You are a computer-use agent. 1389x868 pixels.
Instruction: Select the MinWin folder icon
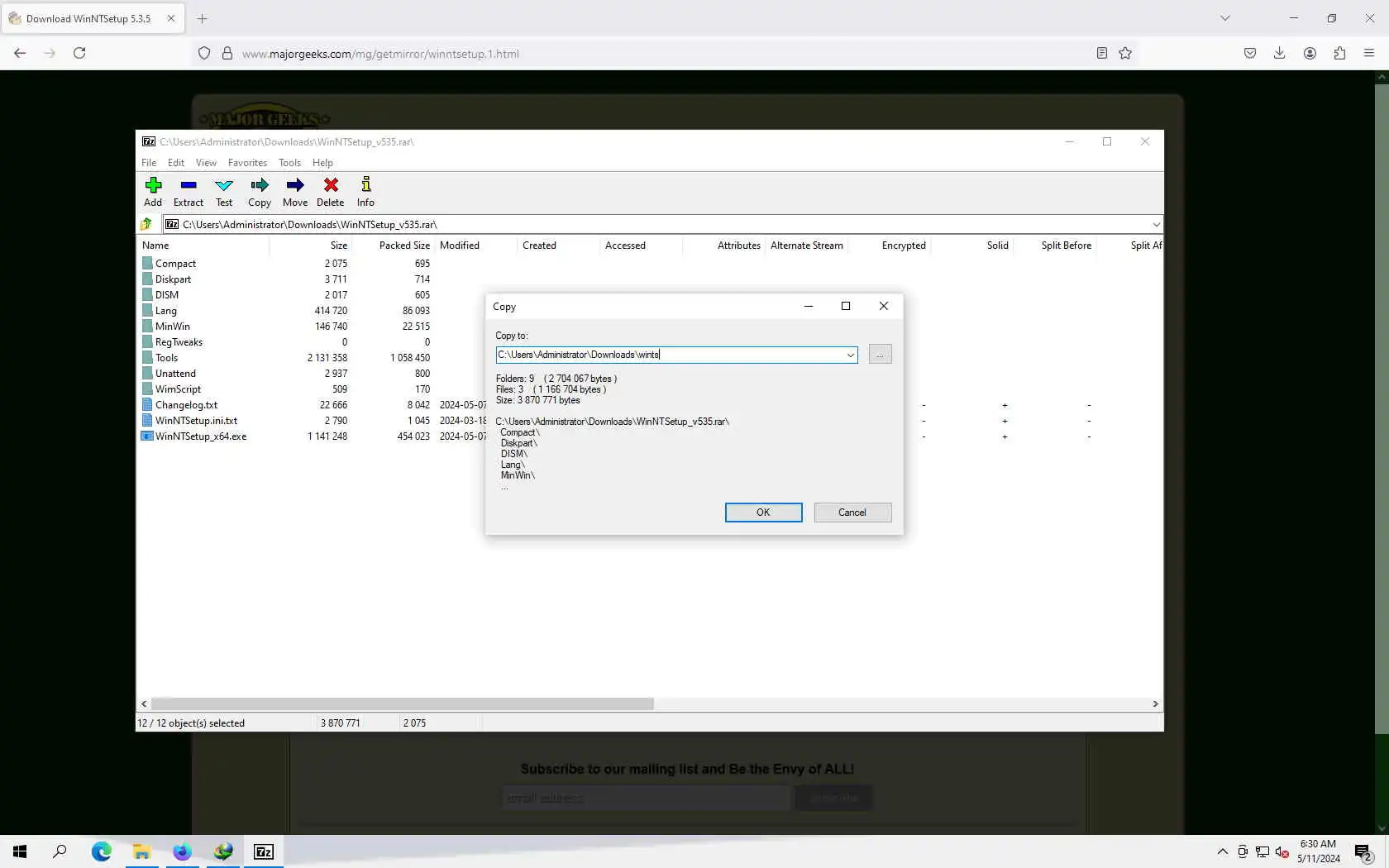[x=147, y=327]
